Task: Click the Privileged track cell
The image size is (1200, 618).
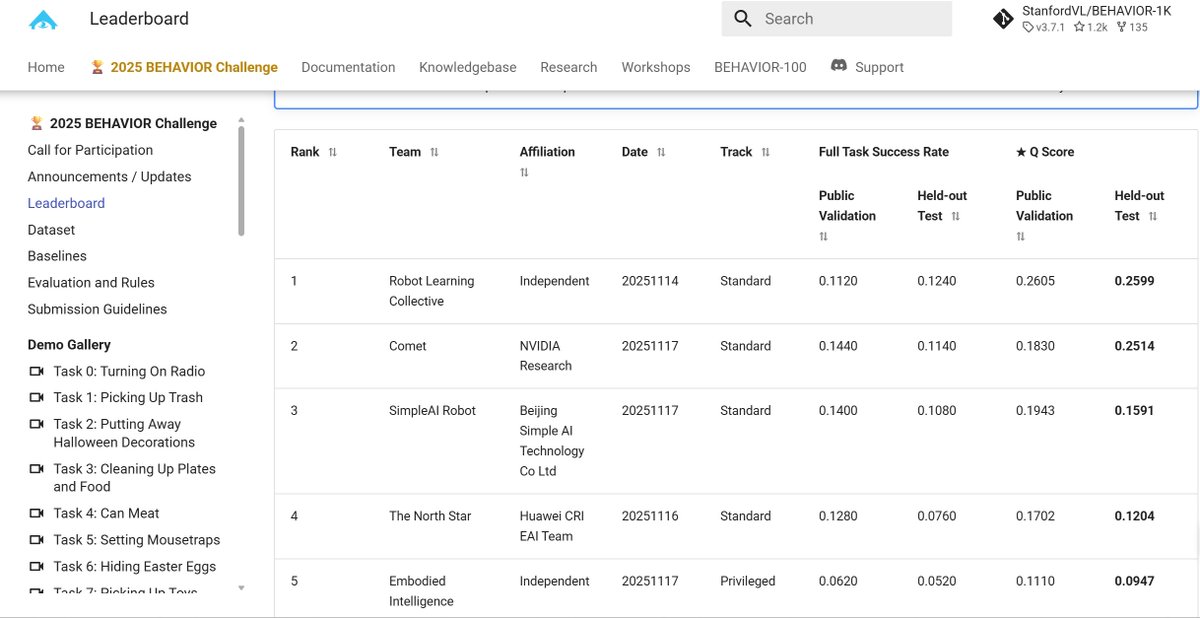Action: pos(748,581)
